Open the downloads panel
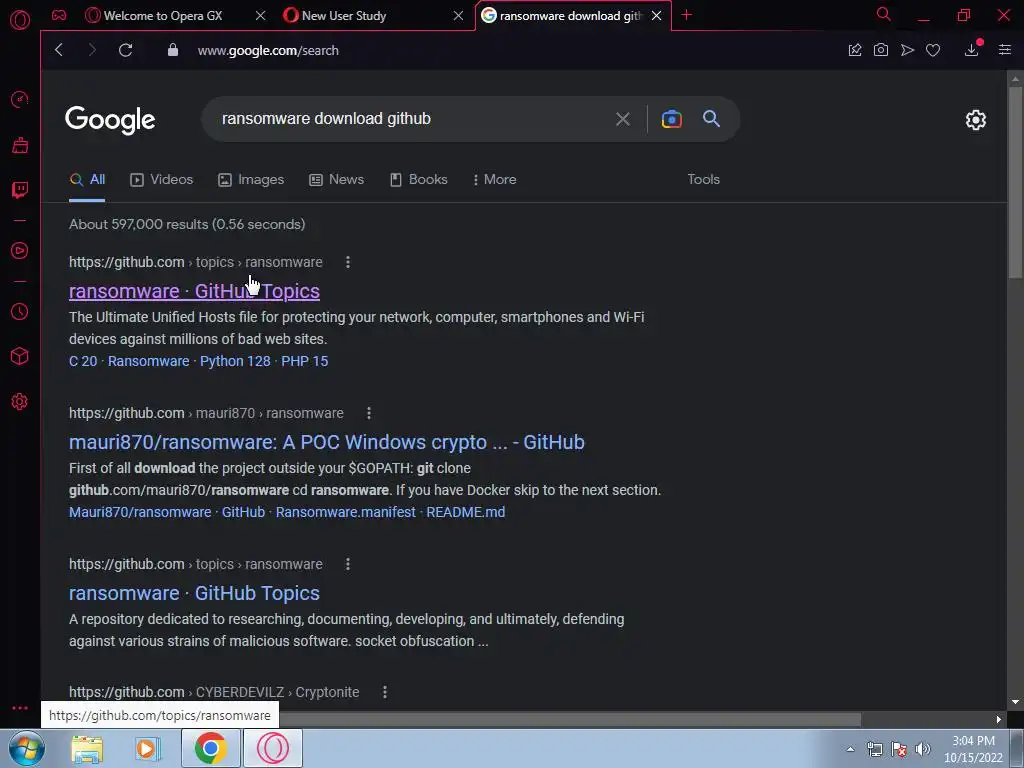Screen dimensions: 1024x768 (972, 50)
